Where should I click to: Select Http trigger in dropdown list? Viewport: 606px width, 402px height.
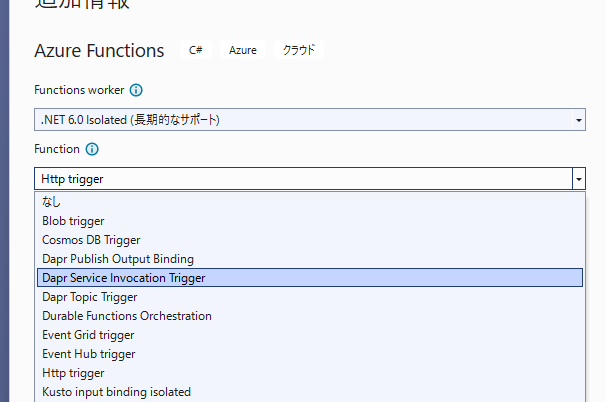point(73,373)
